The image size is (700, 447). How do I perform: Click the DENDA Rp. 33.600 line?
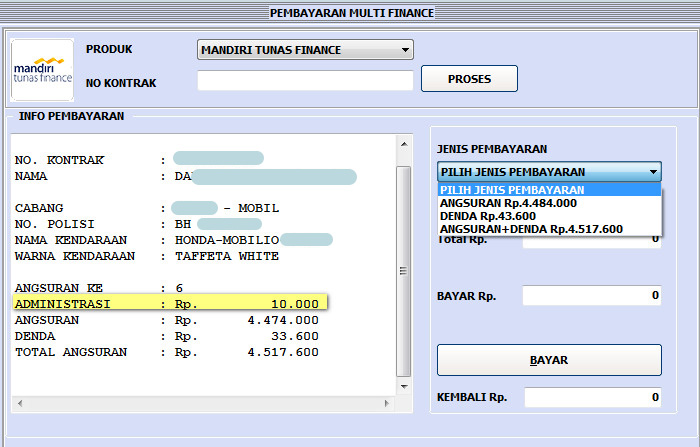coord(167,336)
